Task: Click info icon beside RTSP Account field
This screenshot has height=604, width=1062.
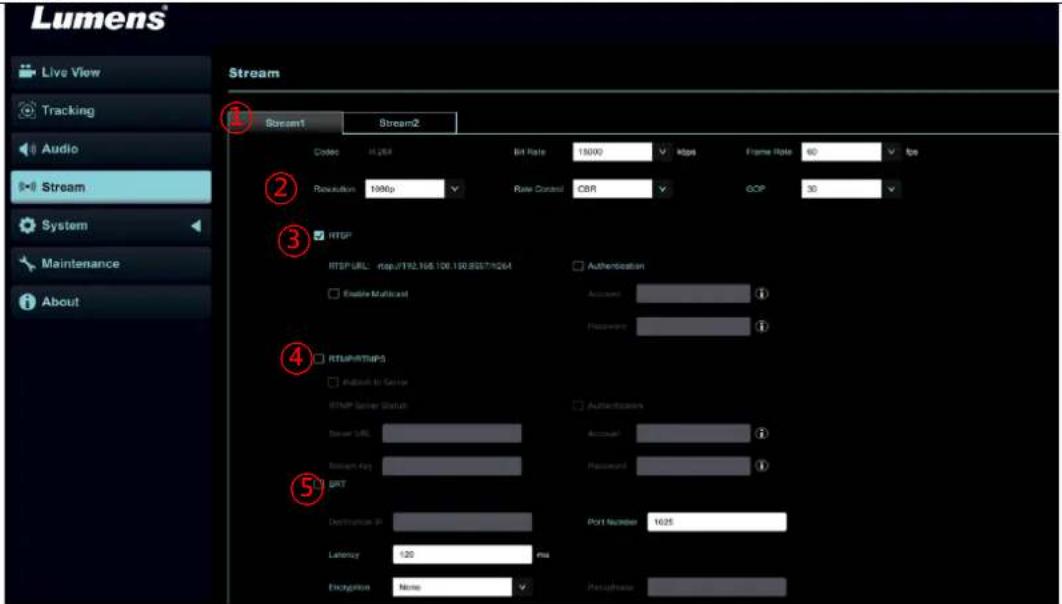Action: [x=761, y=294]
